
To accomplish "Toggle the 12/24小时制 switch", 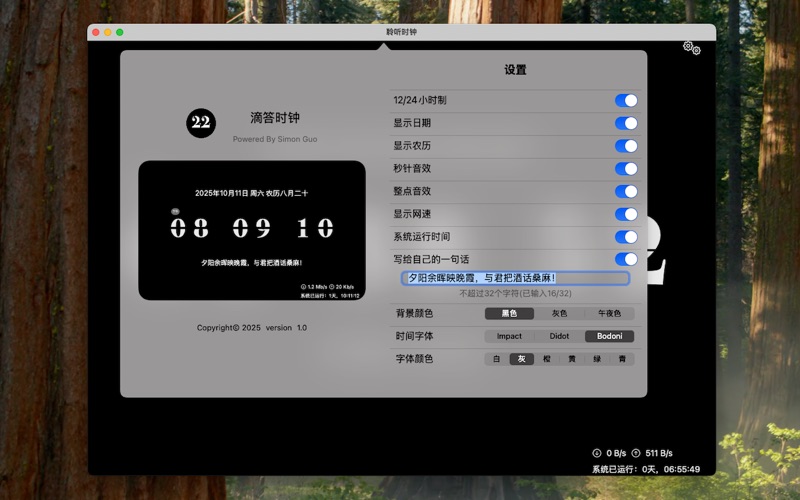I will 626,101.
